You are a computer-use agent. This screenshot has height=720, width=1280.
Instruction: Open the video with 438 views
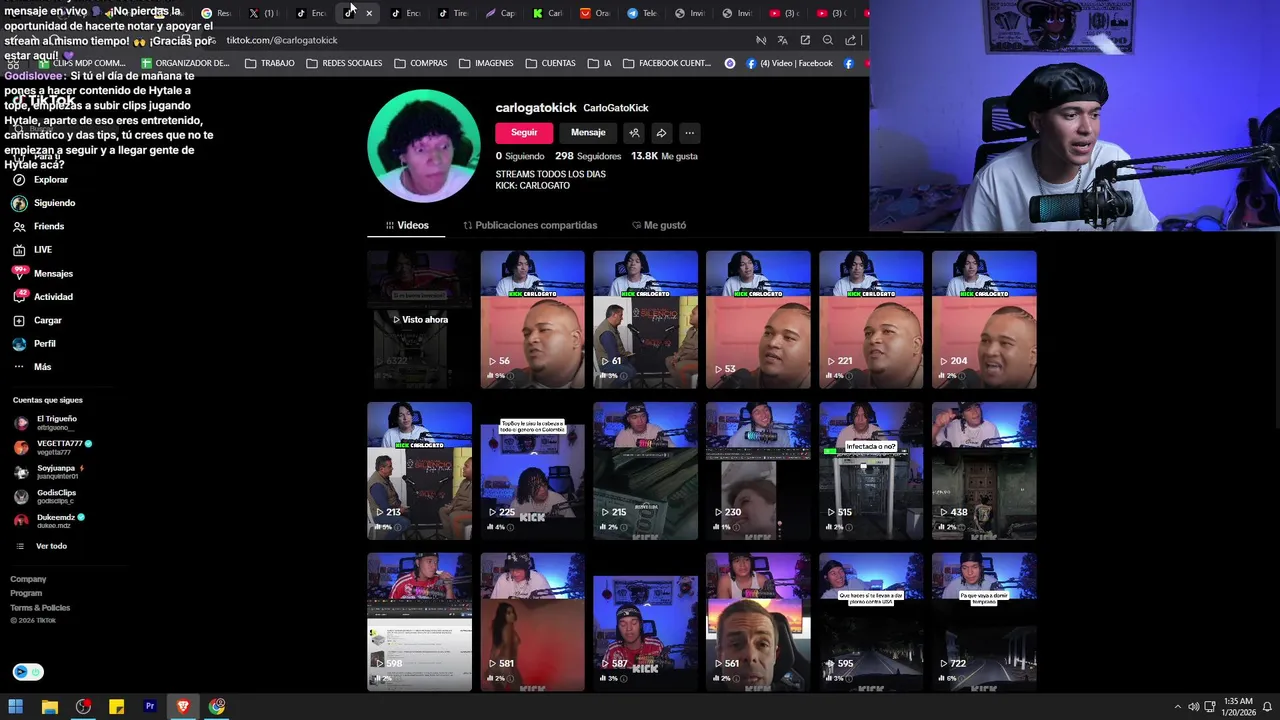(x=984, y=471)
